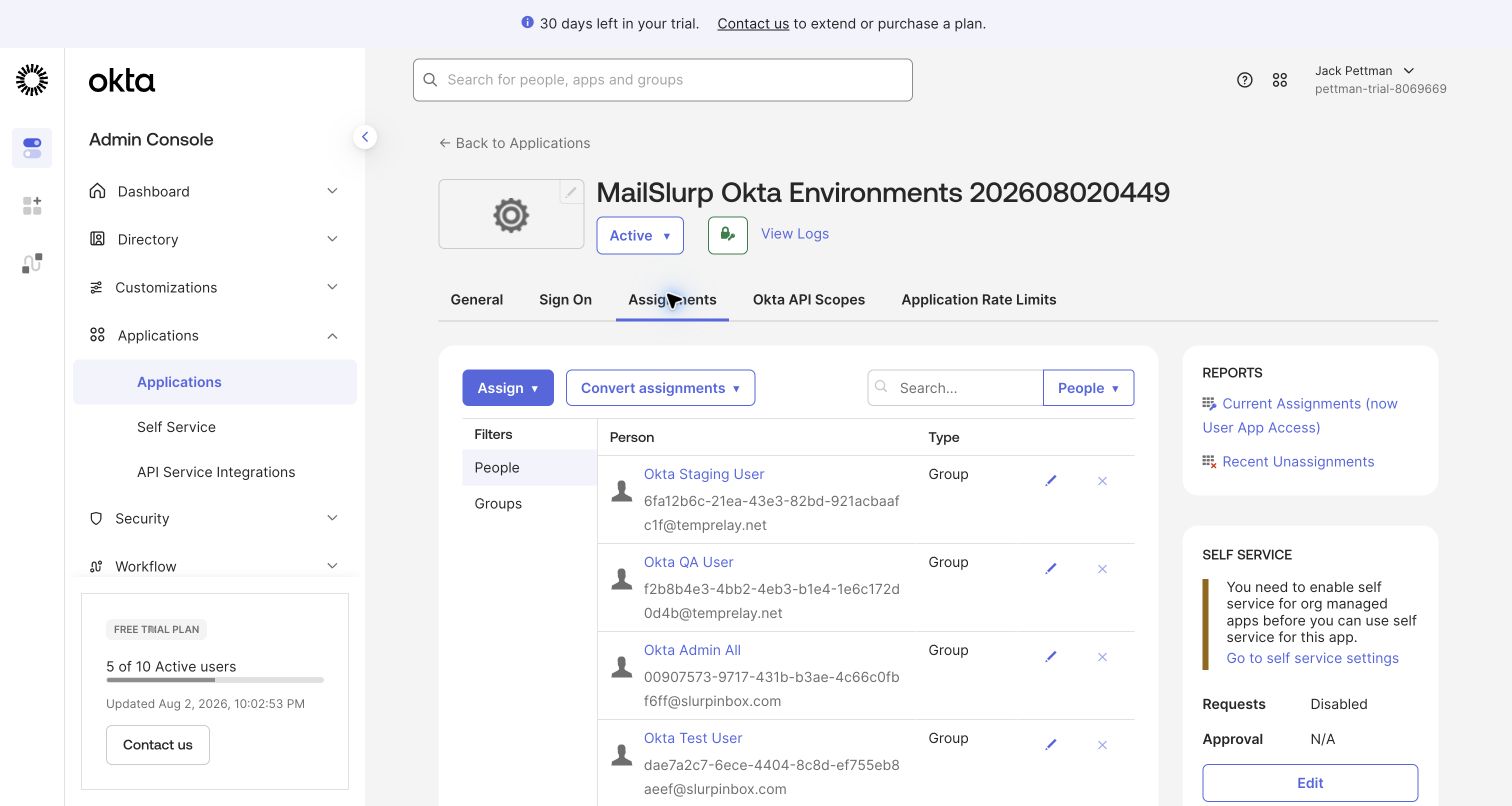Viewport: 1512px width, 806px height.
Task: Switch to the General tab
Action: point(477,299)
